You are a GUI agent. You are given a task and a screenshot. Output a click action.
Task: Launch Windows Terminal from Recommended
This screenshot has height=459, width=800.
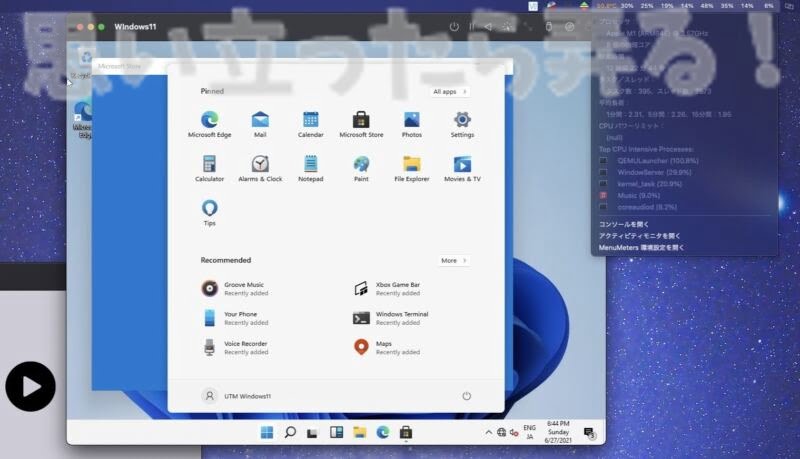391,318
